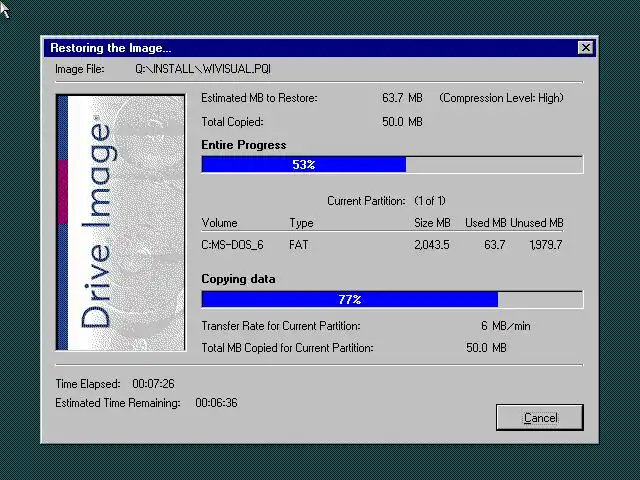Click the 2,043.5 size value
Screen dimensions: 640x480
[x=432, y=245]
